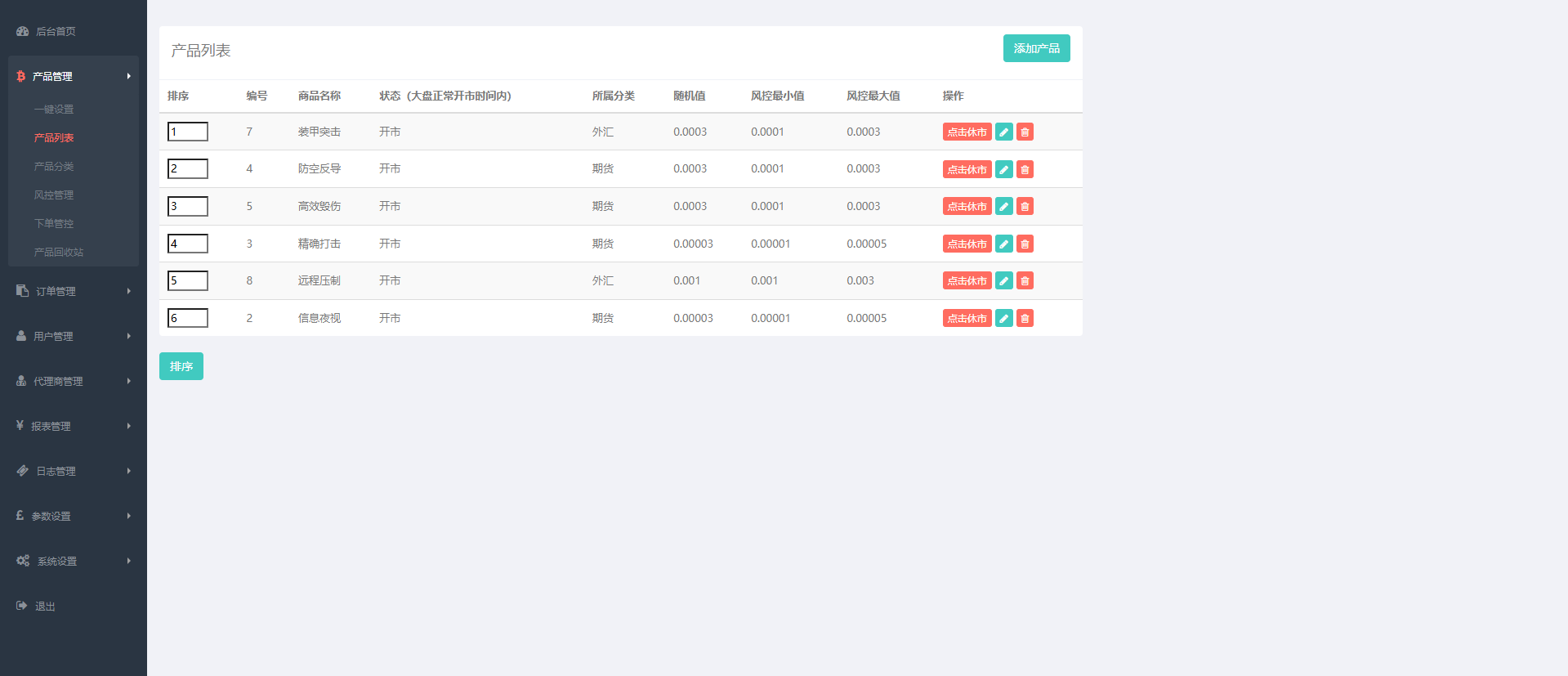Image resolution: width=1568 pixels, height=676 pixels.
Task: Expand the 系统设置 menu arrow
Action: [x=128, y=561]
